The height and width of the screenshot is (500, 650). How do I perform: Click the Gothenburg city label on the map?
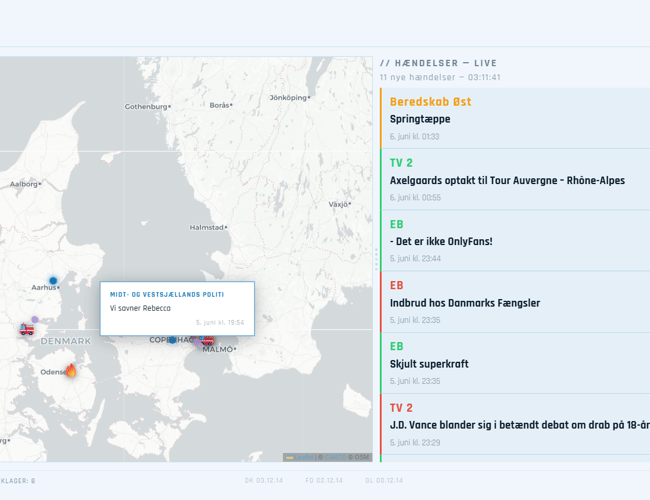point(148,107)
